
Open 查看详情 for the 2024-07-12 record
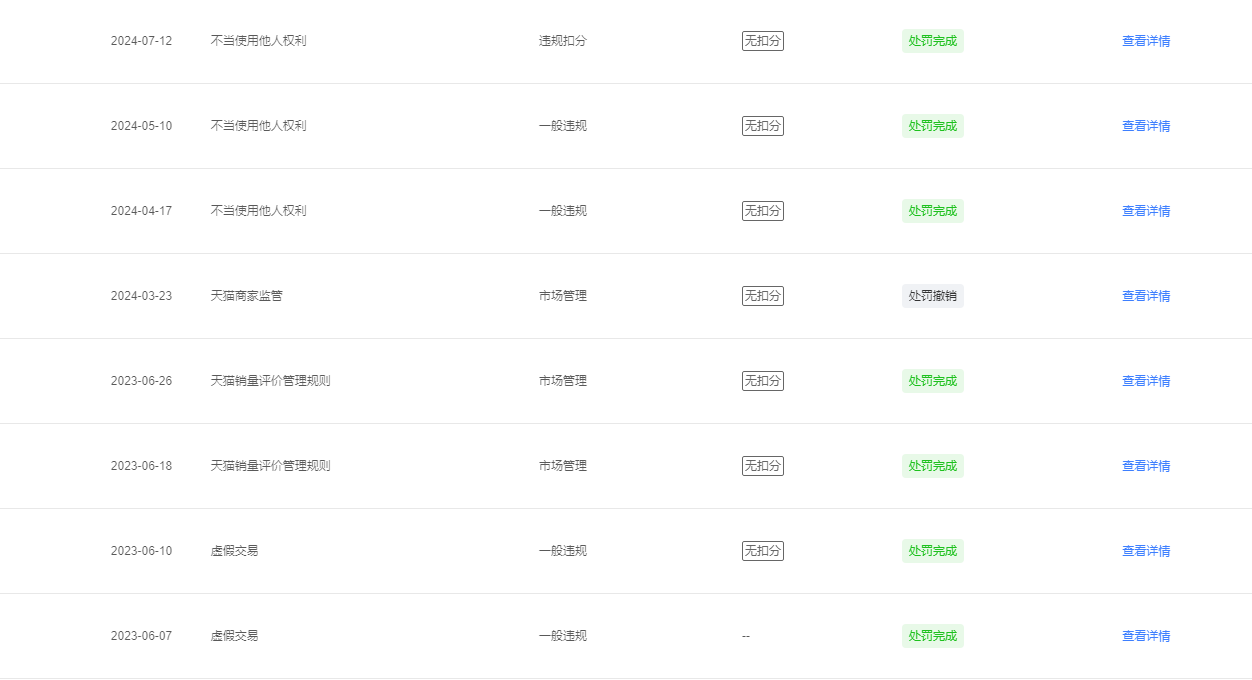1146,41
